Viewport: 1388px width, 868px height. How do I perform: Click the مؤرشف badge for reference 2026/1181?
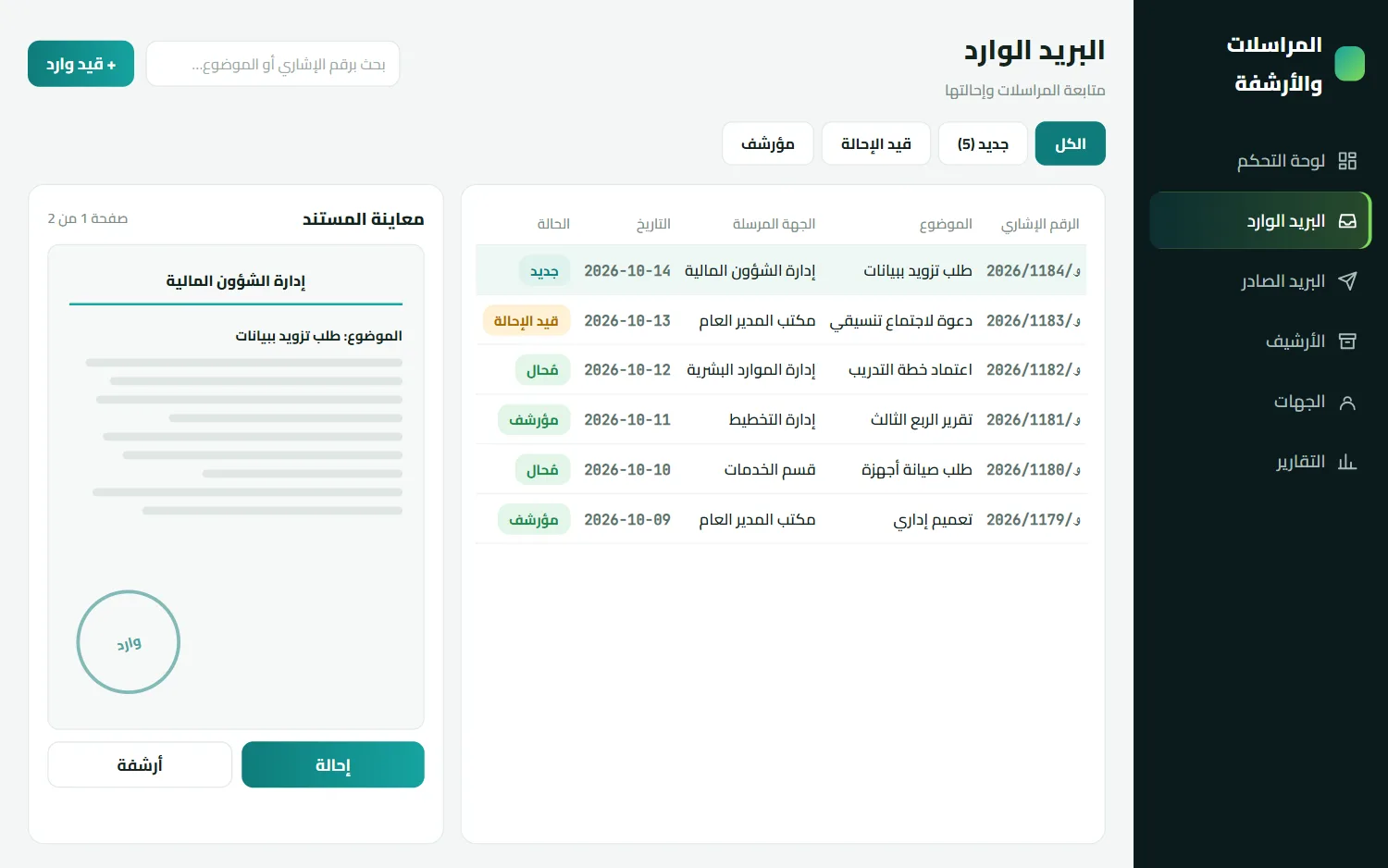(x=534, y=420)
